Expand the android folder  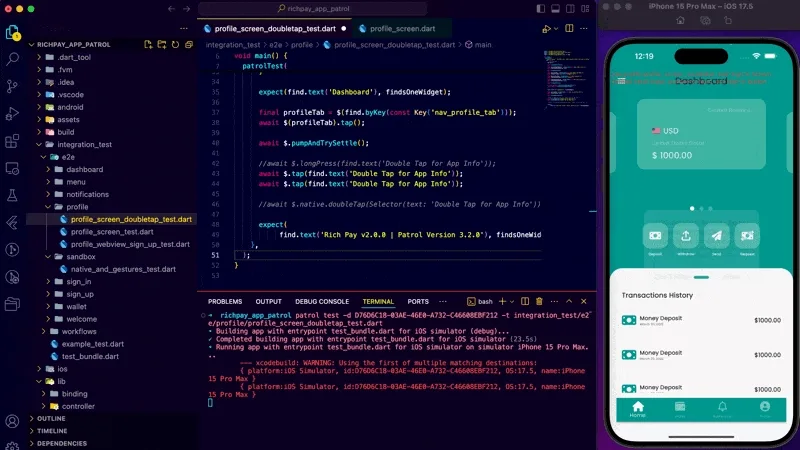pos(70,107)
